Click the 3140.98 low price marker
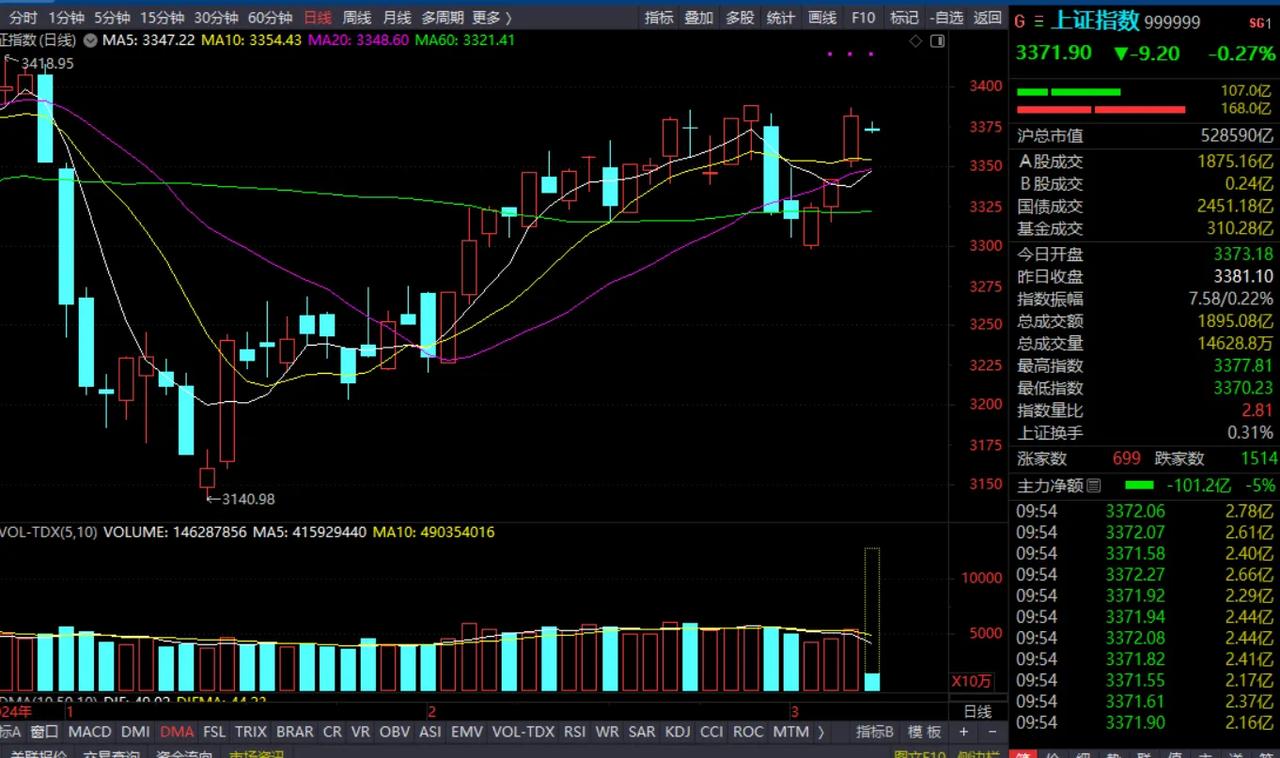This screenshot has height=758, width=1280. tap(241, 499)
